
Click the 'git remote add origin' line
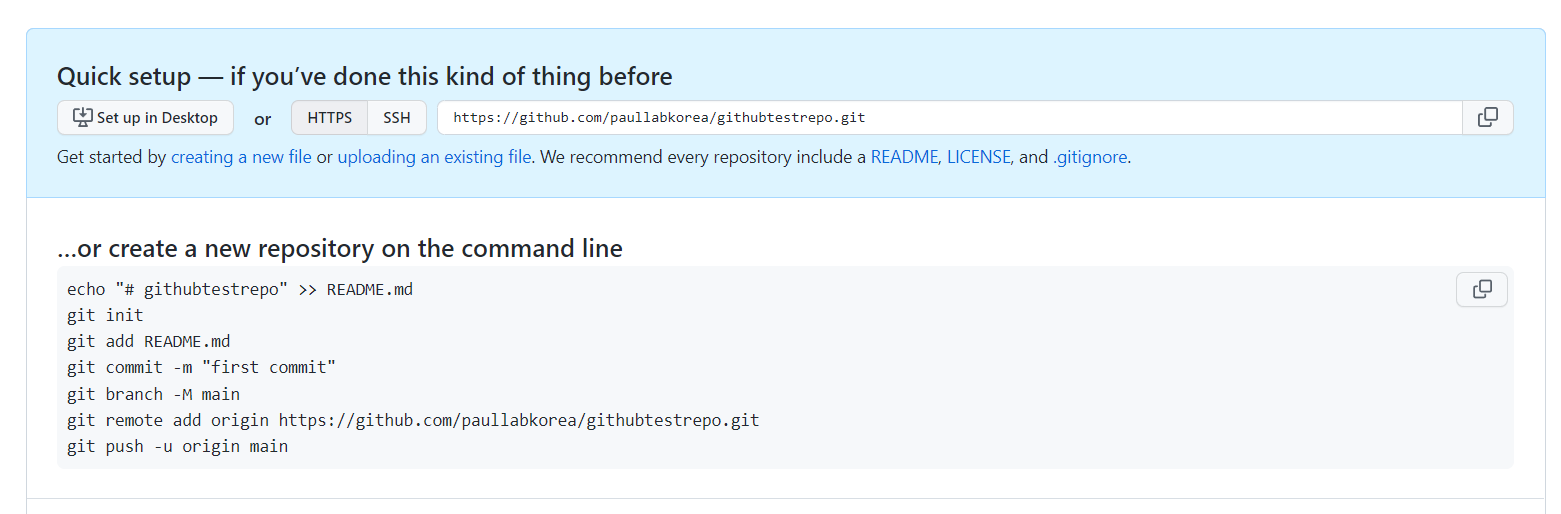coord(413,420)
